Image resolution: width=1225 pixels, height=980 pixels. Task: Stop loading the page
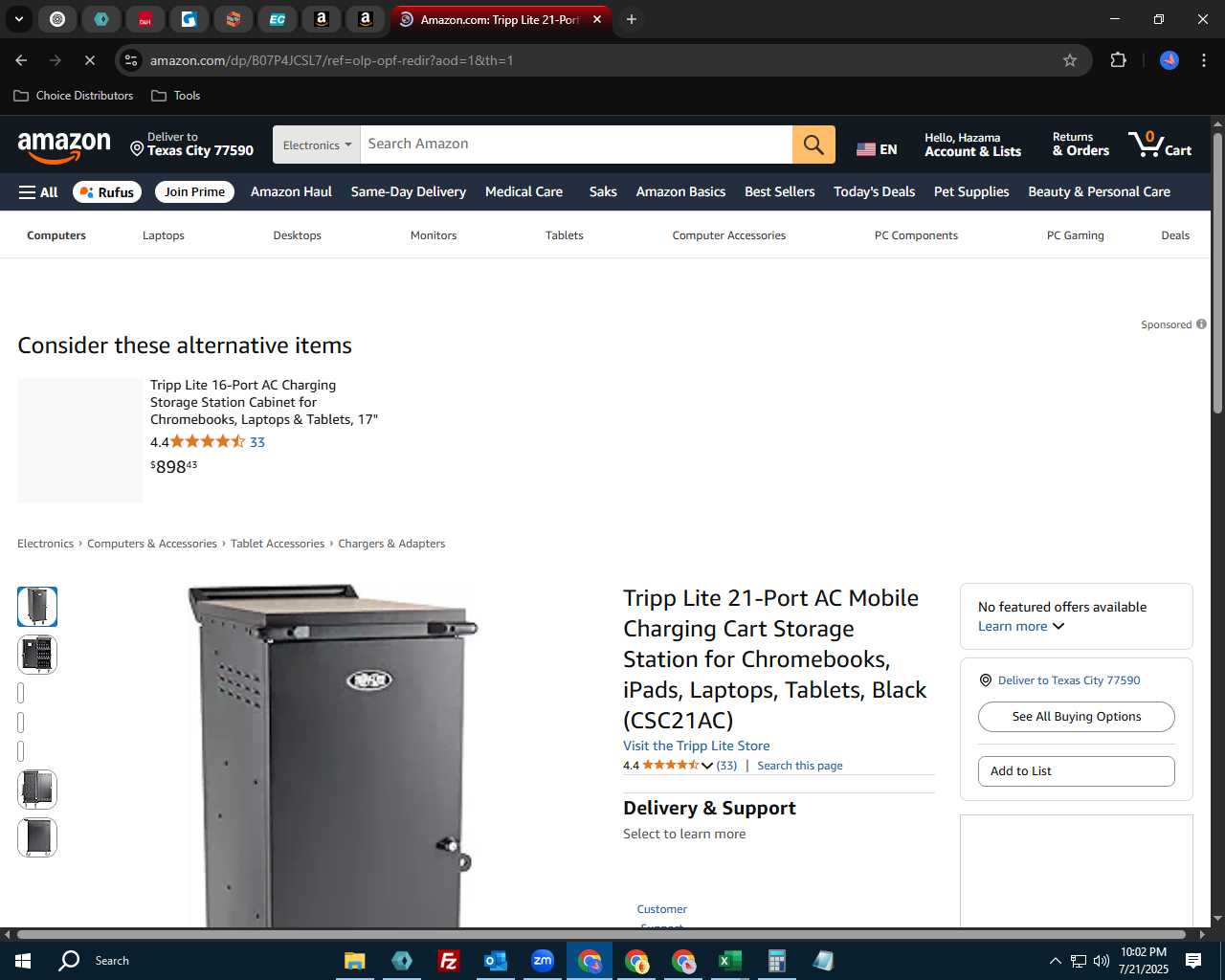click(89, 60)
